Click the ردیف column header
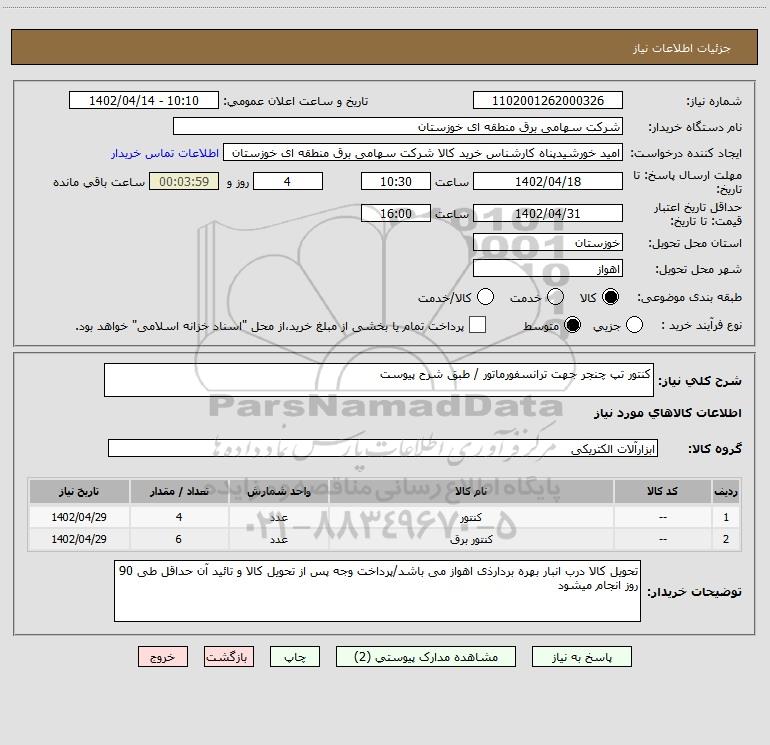The image size is (770, 745). pos(726,491)
